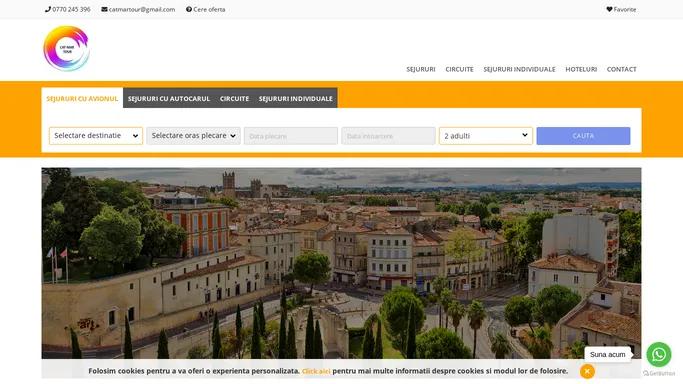
Task: Open the Cat Mar Tour logo homepage
Action: pyautogui.click(x=67, y=48)
